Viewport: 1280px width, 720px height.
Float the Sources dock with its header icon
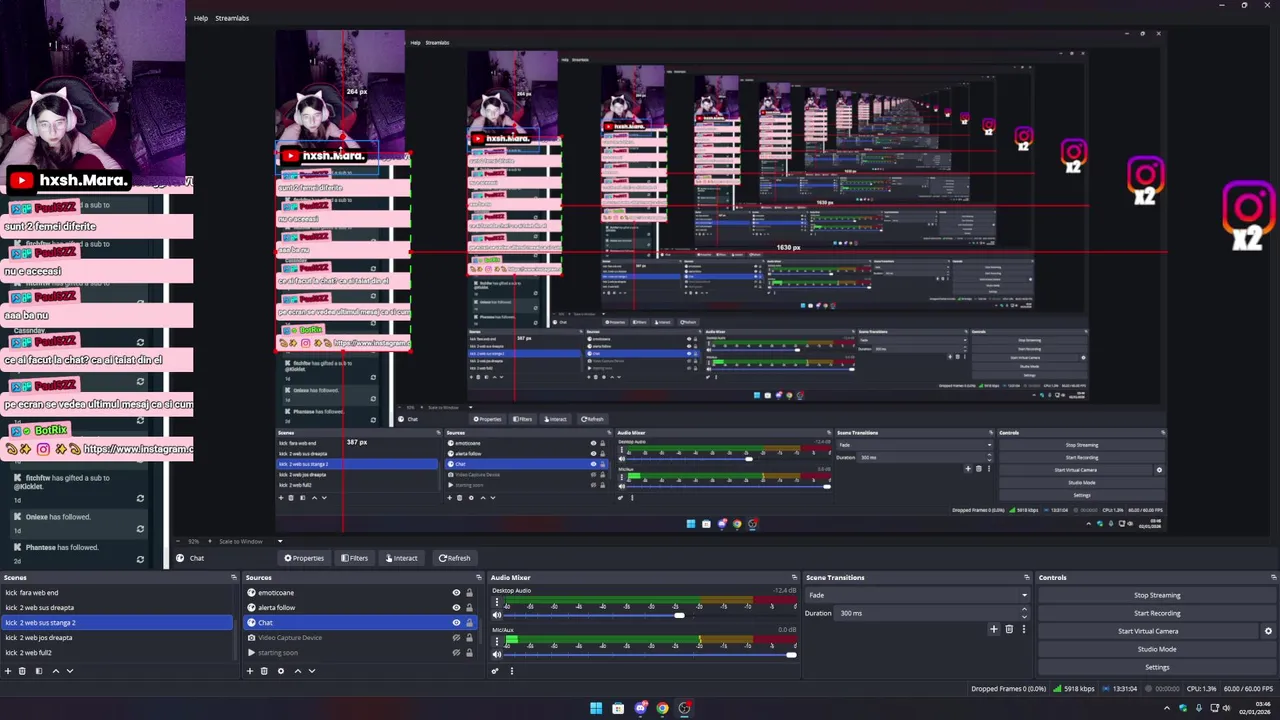point(477,577)
